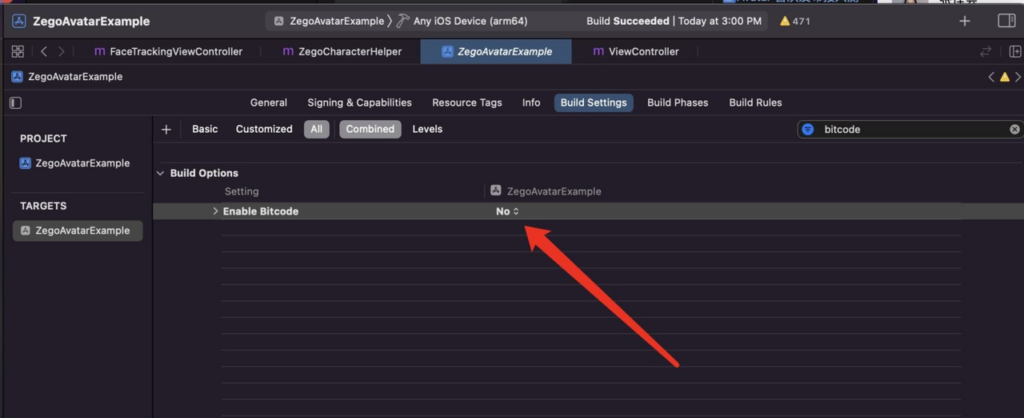Screen dimensions: 1024x418
Task: Go back with the left chevron in tab bar
Action: 44,52
